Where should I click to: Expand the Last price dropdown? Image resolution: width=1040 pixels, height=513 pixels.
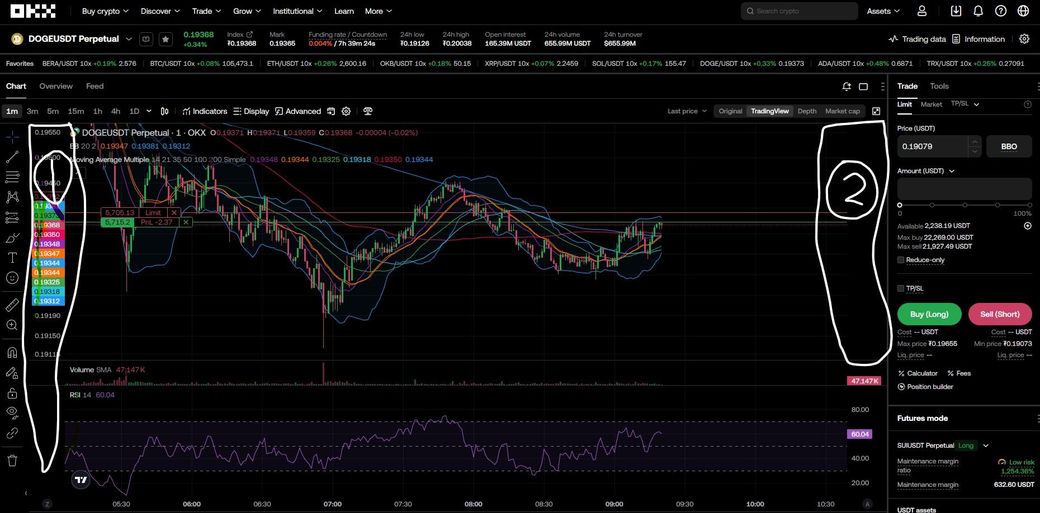(x=686, y=111)
